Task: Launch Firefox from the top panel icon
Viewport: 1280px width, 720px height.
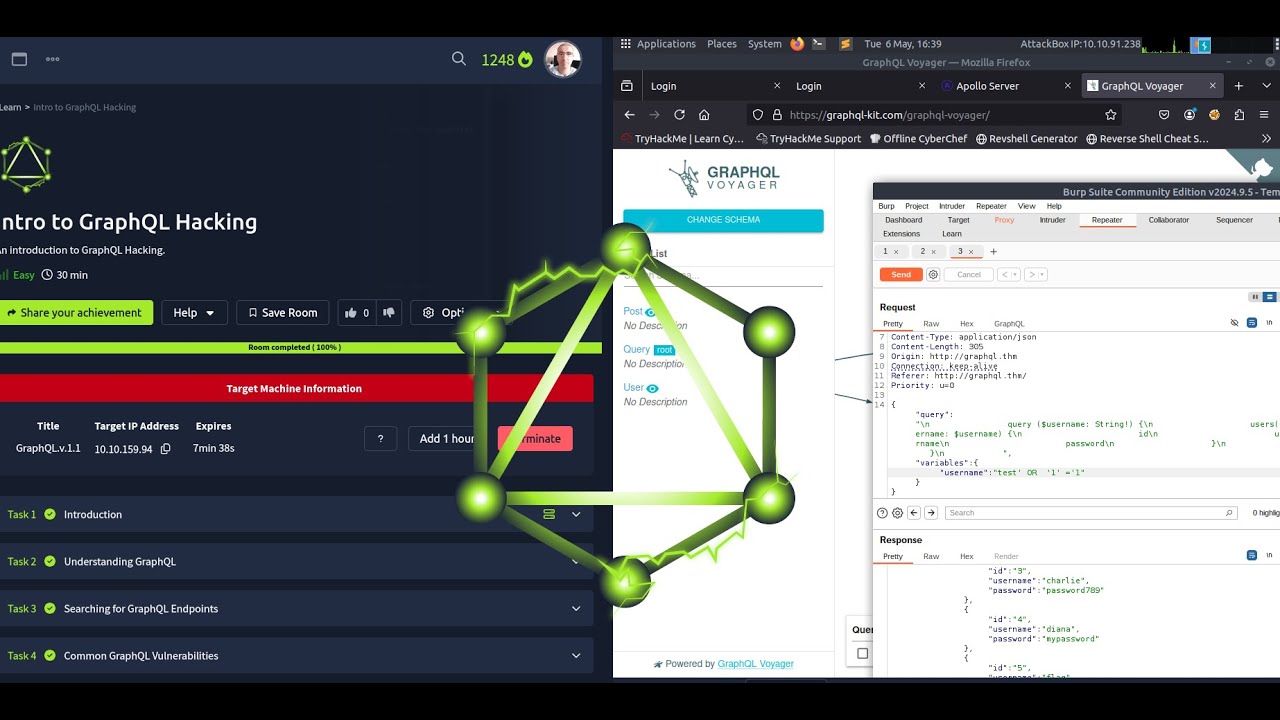Action: pos(797,44)
